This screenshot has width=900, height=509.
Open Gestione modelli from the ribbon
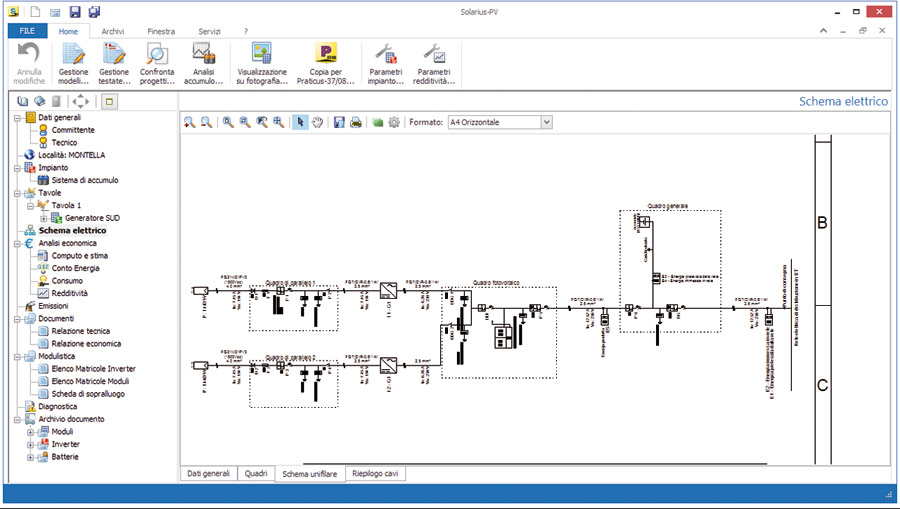tap(73, 64)
